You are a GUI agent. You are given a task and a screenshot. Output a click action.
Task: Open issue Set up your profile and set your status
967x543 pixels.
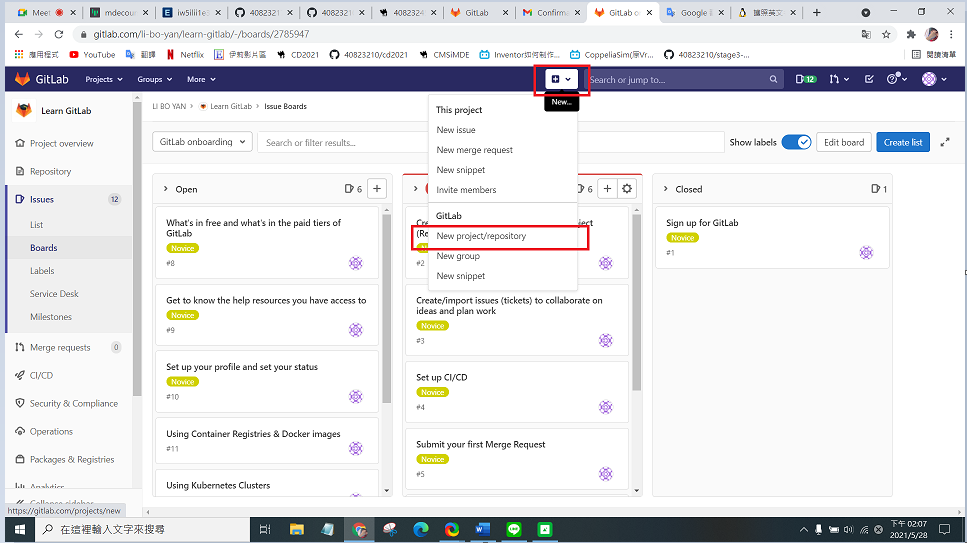click(242, 367)
